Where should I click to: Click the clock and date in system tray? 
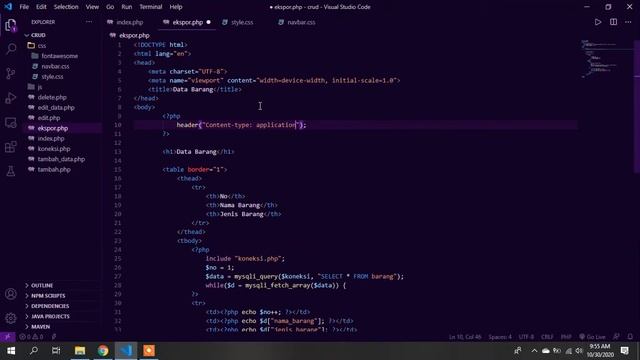pos(600,351)
